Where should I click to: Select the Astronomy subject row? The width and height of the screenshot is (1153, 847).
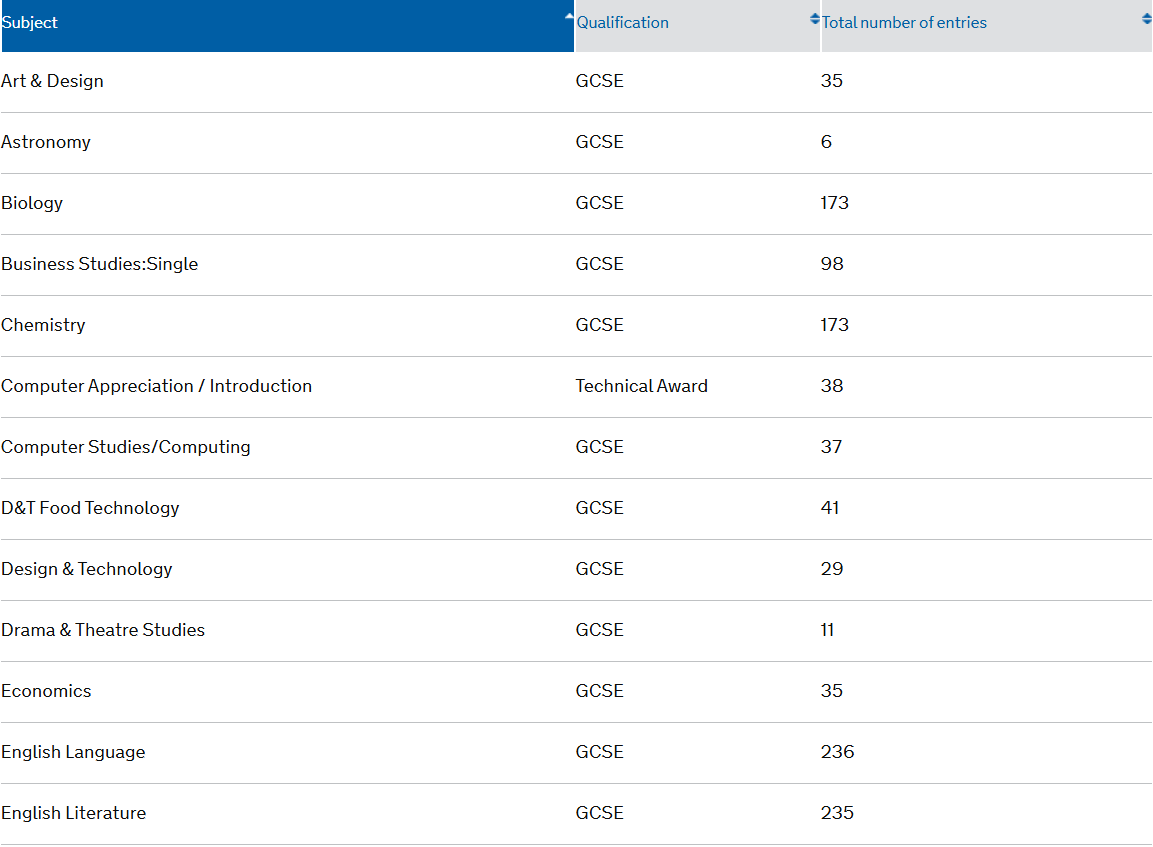click(46, 142)
